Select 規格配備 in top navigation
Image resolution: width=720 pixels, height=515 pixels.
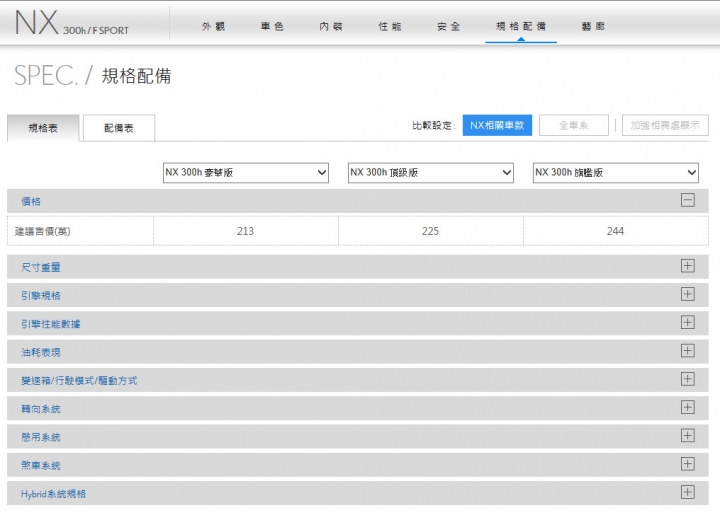[521, 27]
